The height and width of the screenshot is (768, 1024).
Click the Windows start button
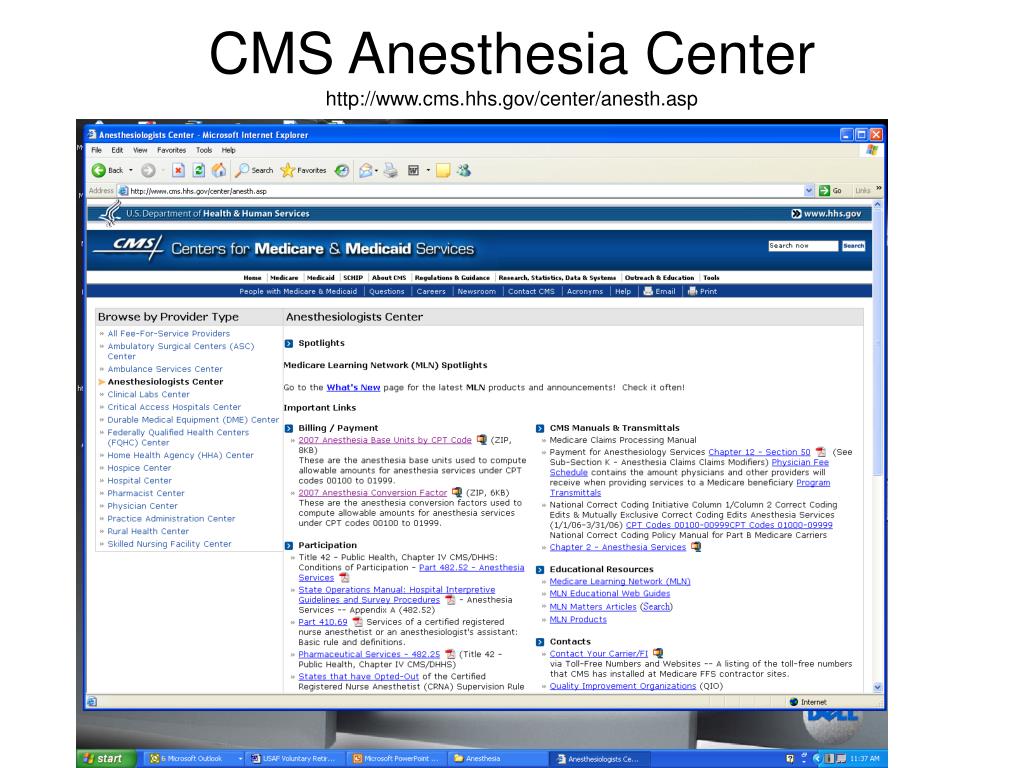tap(106, 758)
